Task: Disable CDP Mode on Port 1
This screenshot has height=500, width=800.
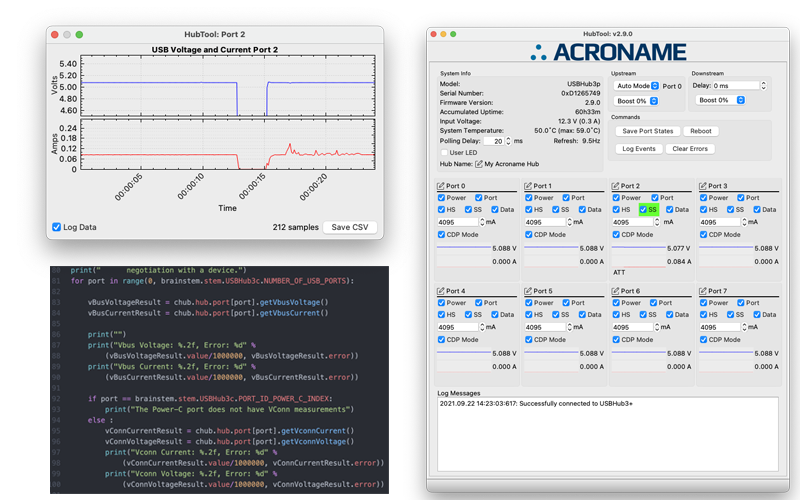Action: (x=529, y=235)
